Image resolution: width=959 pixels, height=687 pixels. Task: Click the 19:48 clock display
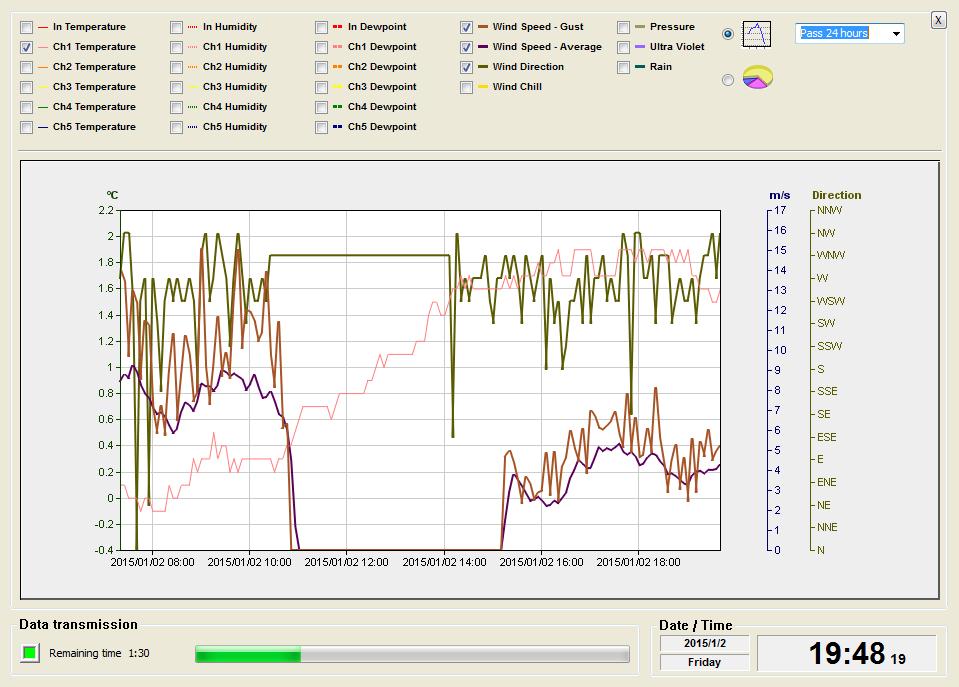tap(846, 654)
